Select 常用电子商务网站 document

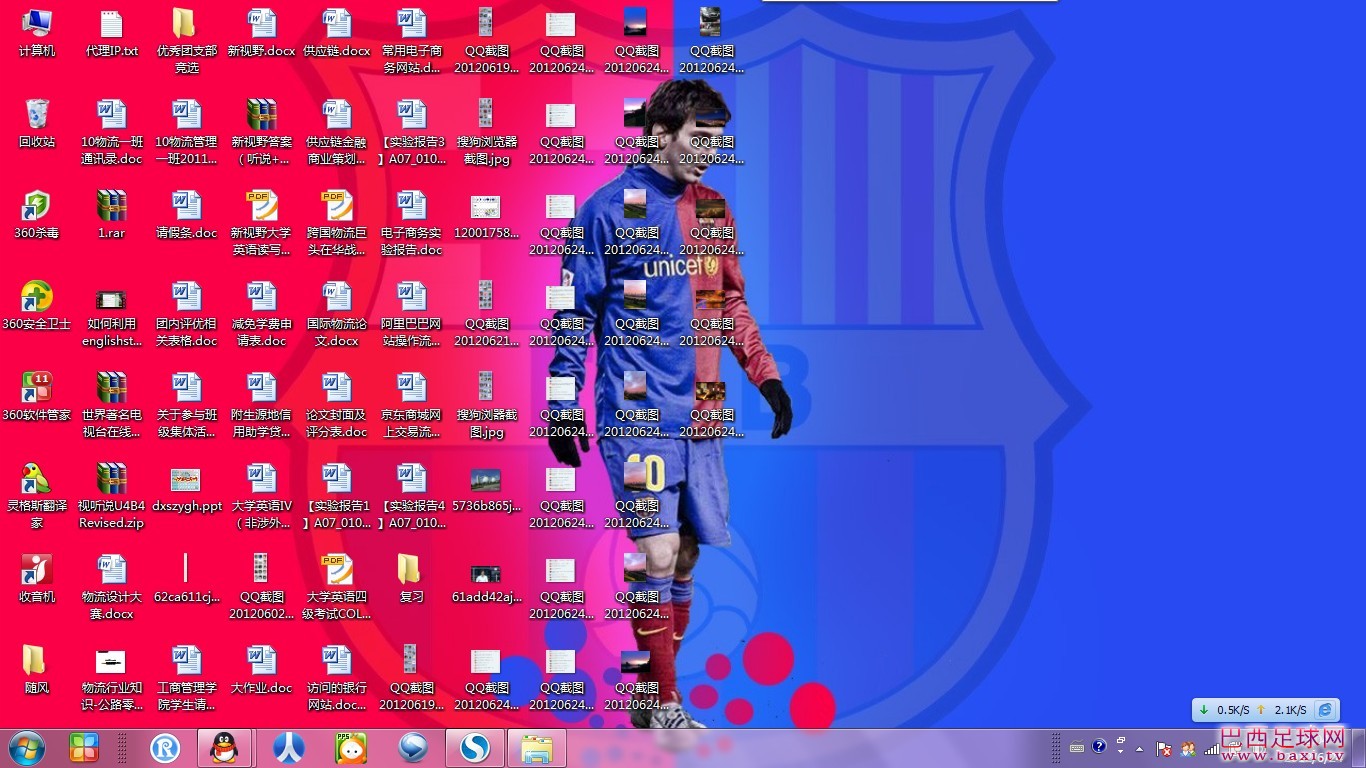click(x=411, y=41)
